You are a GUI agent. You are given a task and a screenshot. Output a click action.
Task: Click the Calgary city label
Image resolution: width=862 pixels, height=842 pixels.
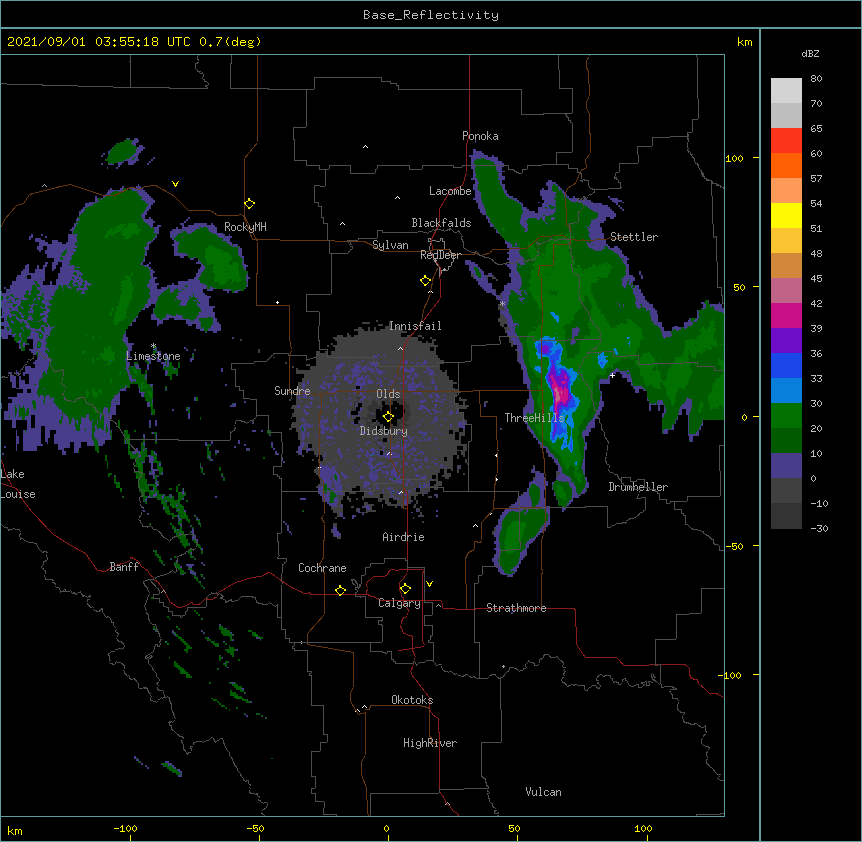point(400,603)
